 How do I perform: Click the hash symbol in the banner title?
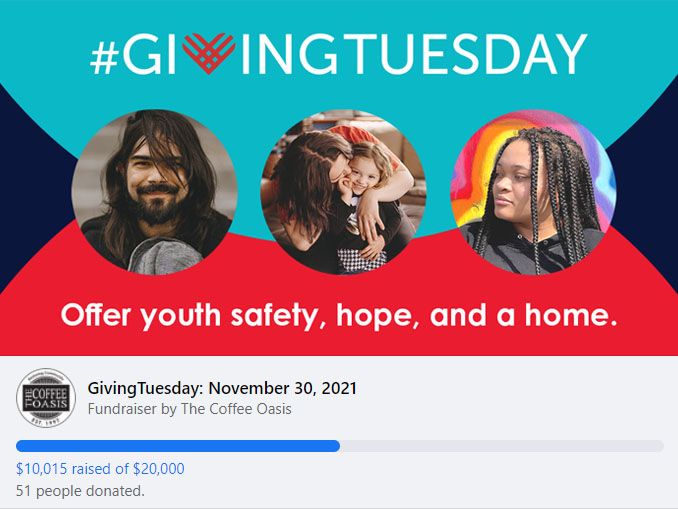point(107,55)
